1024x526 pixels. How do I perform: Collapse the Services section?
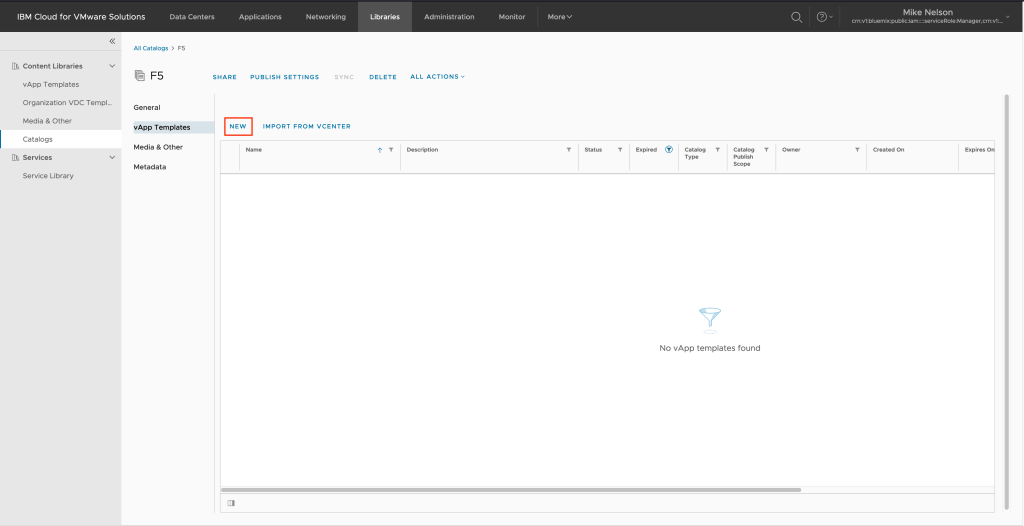[x=112, y=157]
